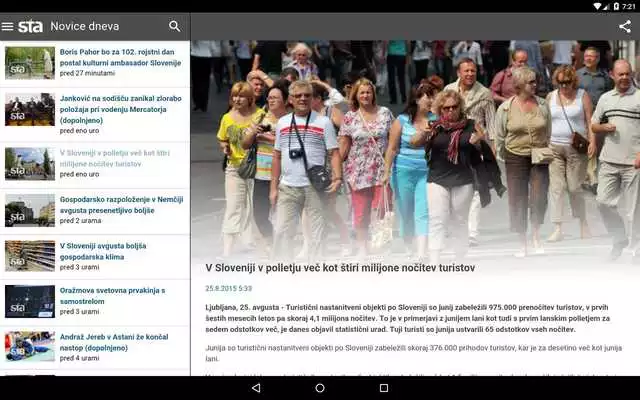Open the hamburger navigation menu
The image size is (640, 400).
[7, 27]
